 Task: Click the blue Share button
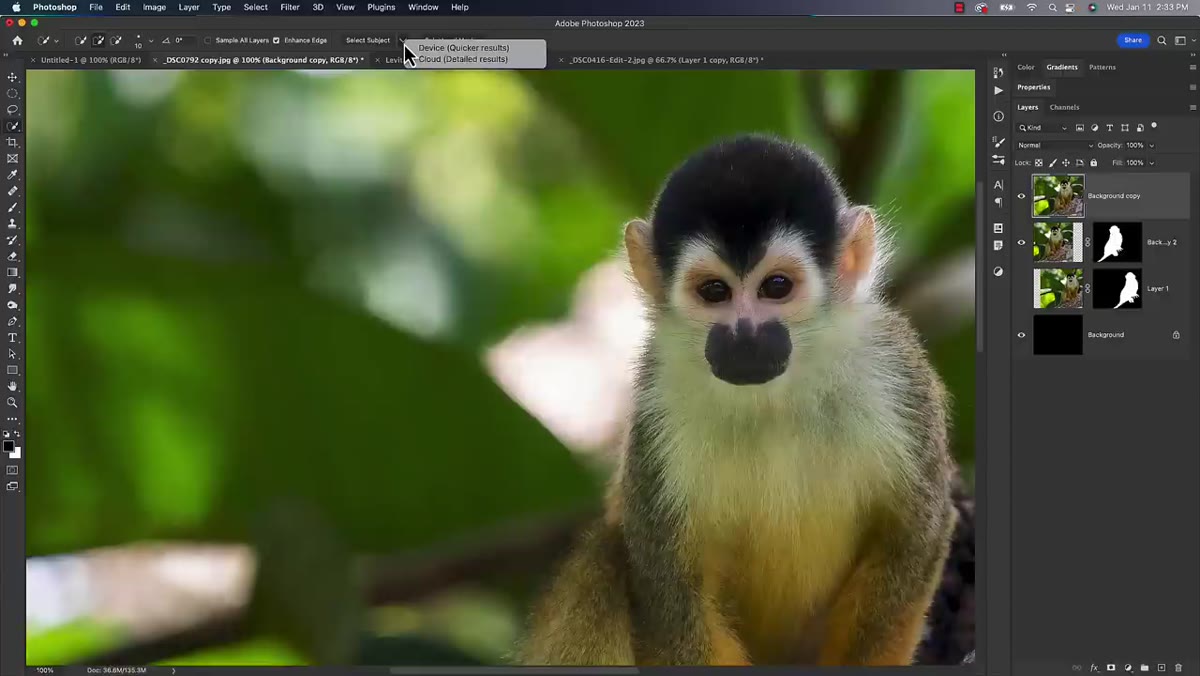1133,41
